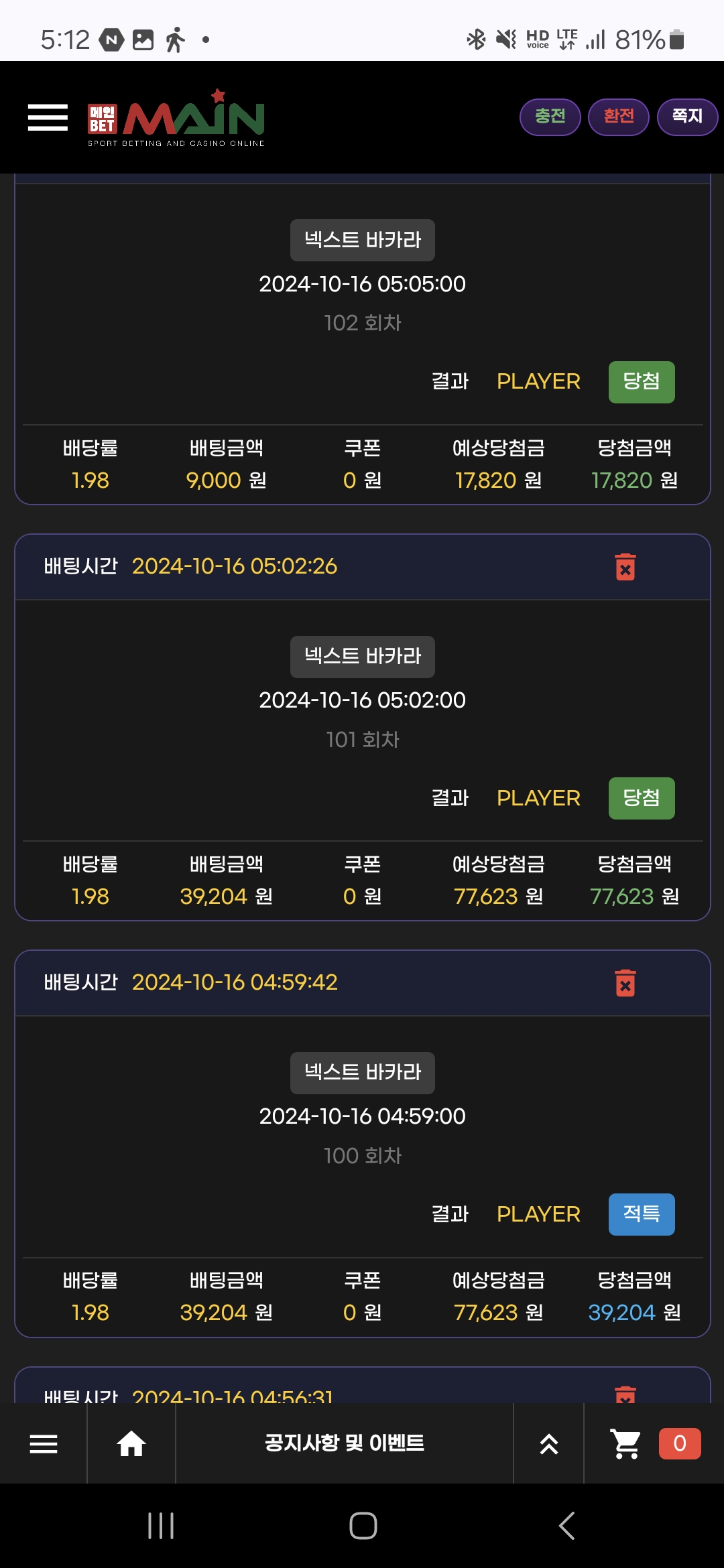
Task: Tap the 충전 deposit button
Action: pyautogui.click(x=550, y=117)
